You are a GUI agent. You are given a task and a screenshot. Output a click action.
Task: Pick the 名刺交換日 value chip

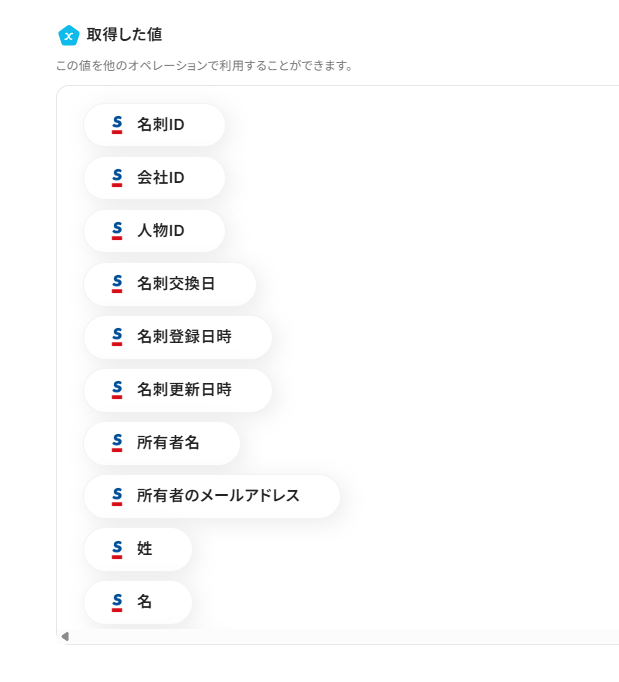tap(176, 284)
